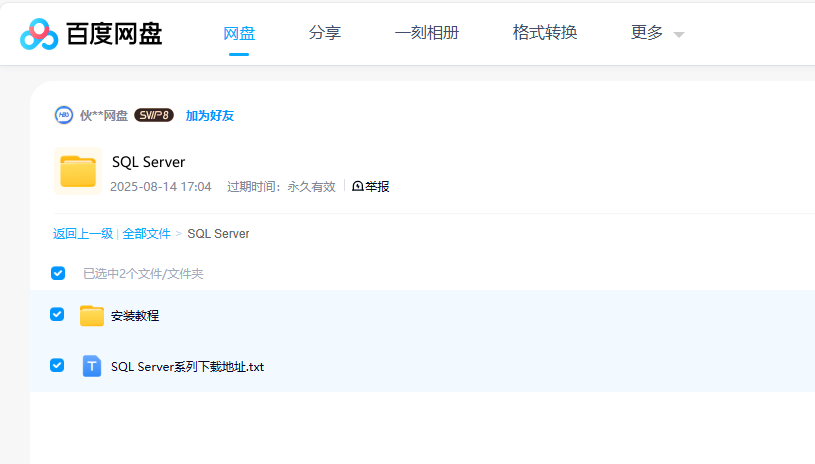Open the 安装教程 folder icon
The width and height of the screenshot is (815, 464).
click(x=92, y=316)
